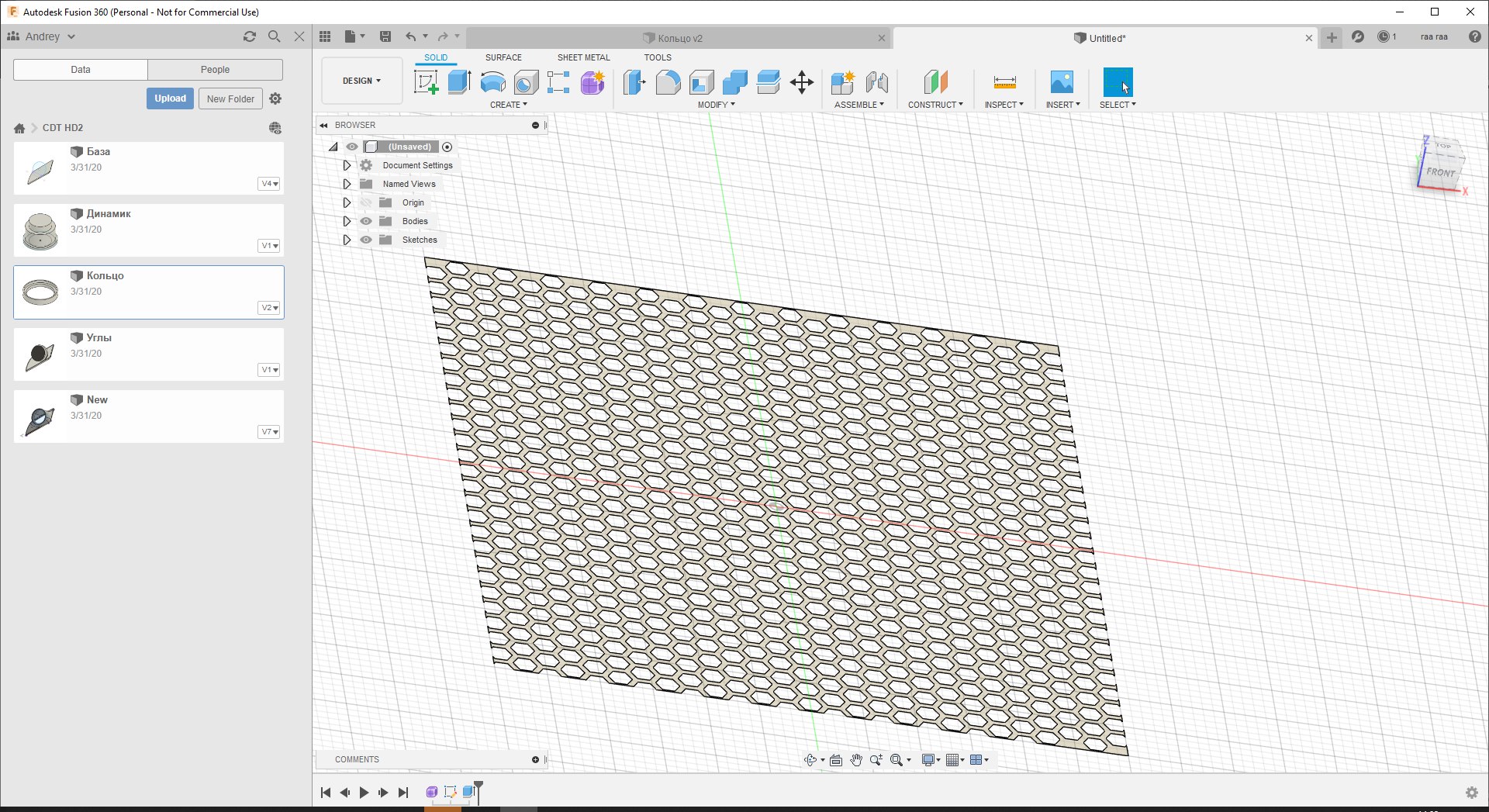Toggle visibility of the Unsaved root component

[x=352, y=147]
